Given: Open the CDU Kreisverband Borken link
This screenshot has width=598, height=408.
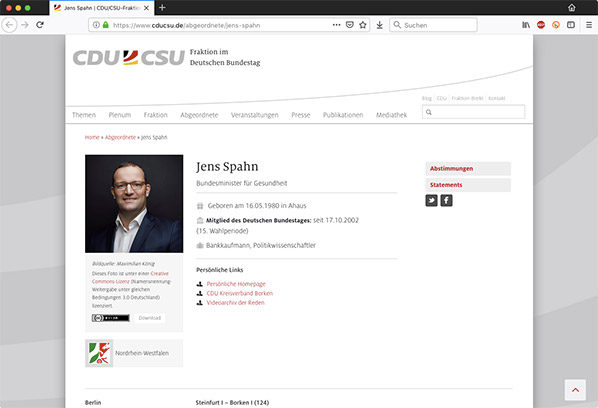Looking at the screenshot, I should 240,293.
